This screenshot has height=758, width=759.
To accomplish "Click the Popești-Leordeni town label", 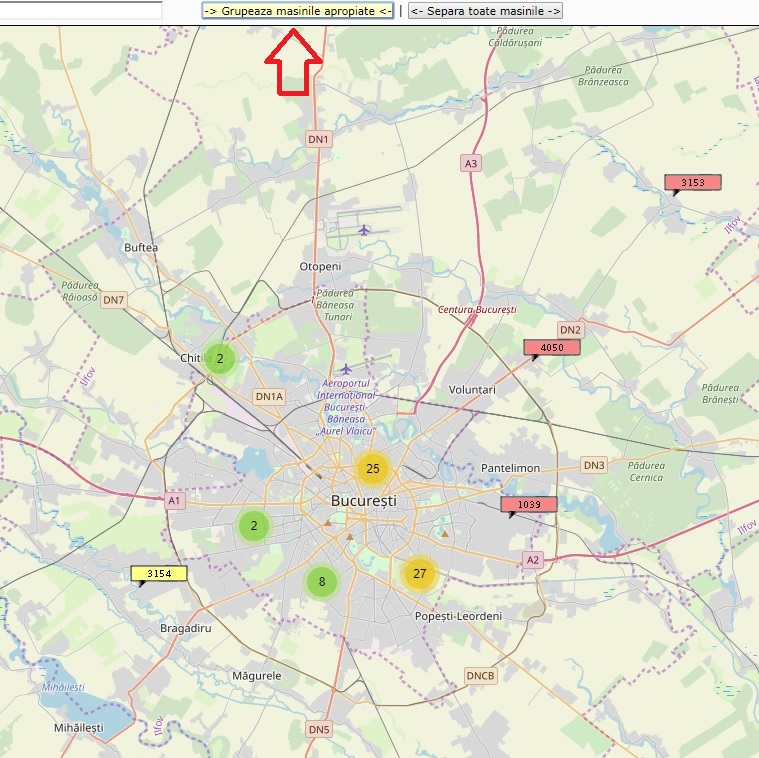I will tap(458, 616).
